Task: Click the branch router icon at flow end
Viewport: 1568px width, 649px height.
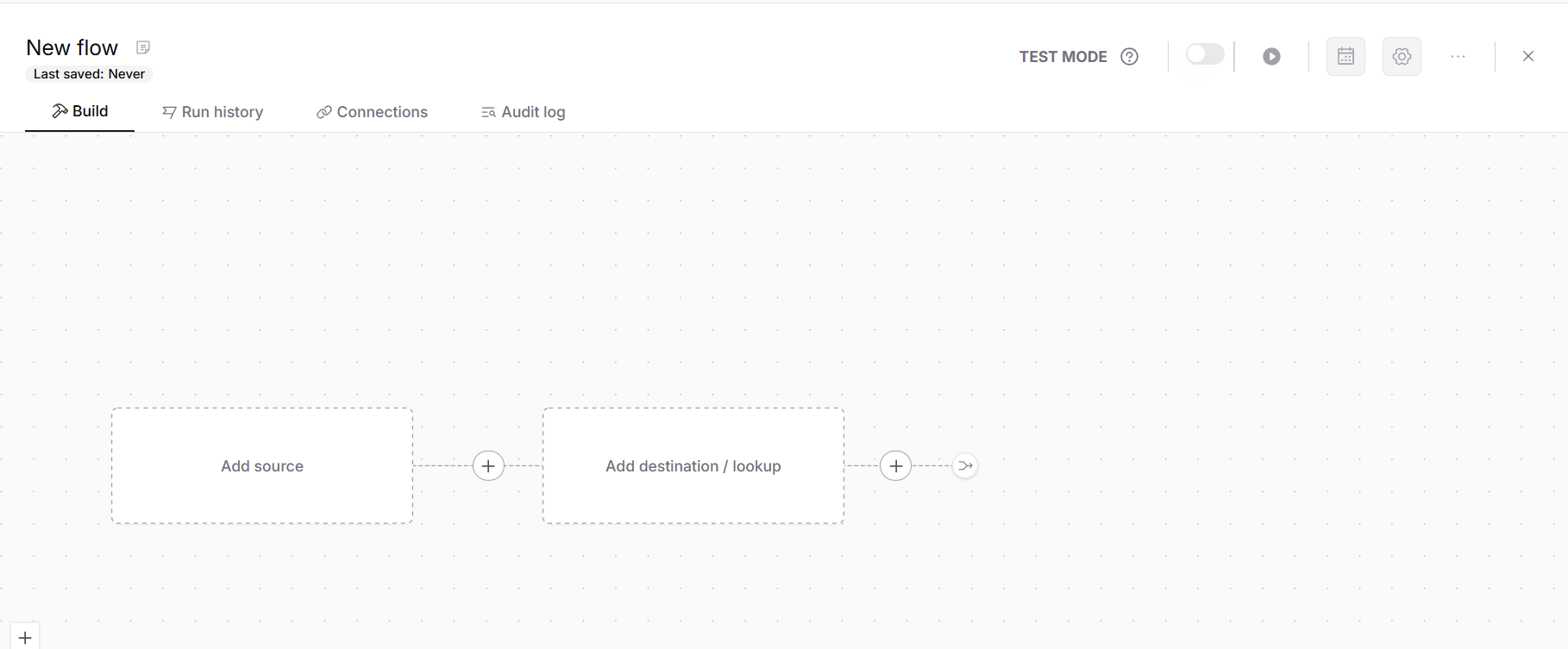Action: [965, 465]
